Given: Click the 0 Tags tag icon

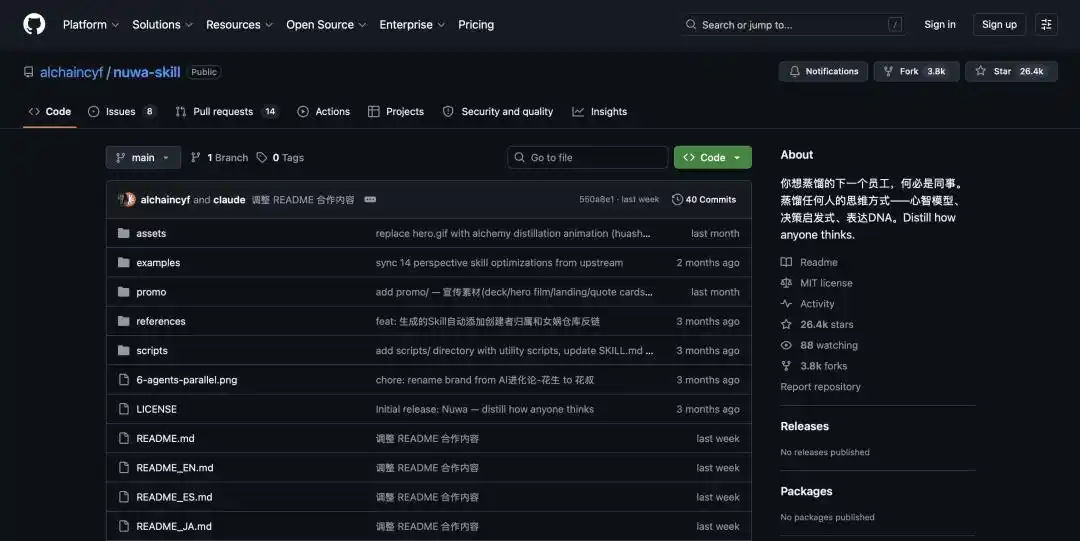Looking at the screenshot, I should tap(262, 157).
